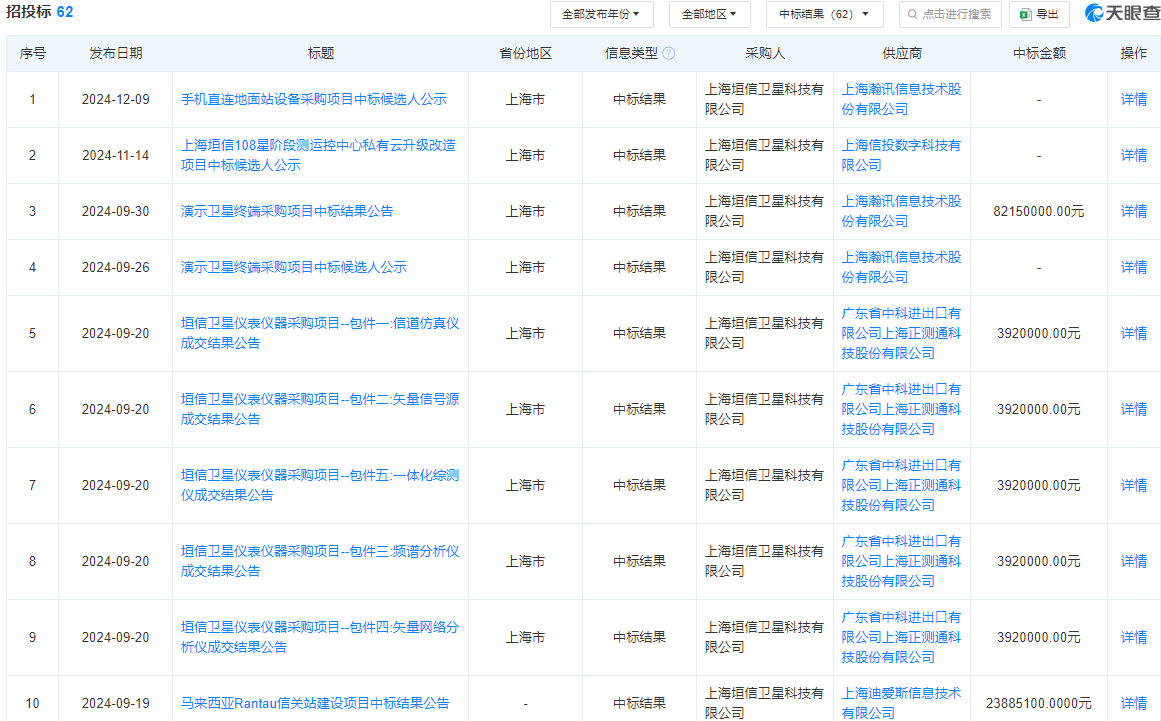
Task: Open 演示卫星终端采购项目中标候选人公示 link
Action: coord(294,267)
